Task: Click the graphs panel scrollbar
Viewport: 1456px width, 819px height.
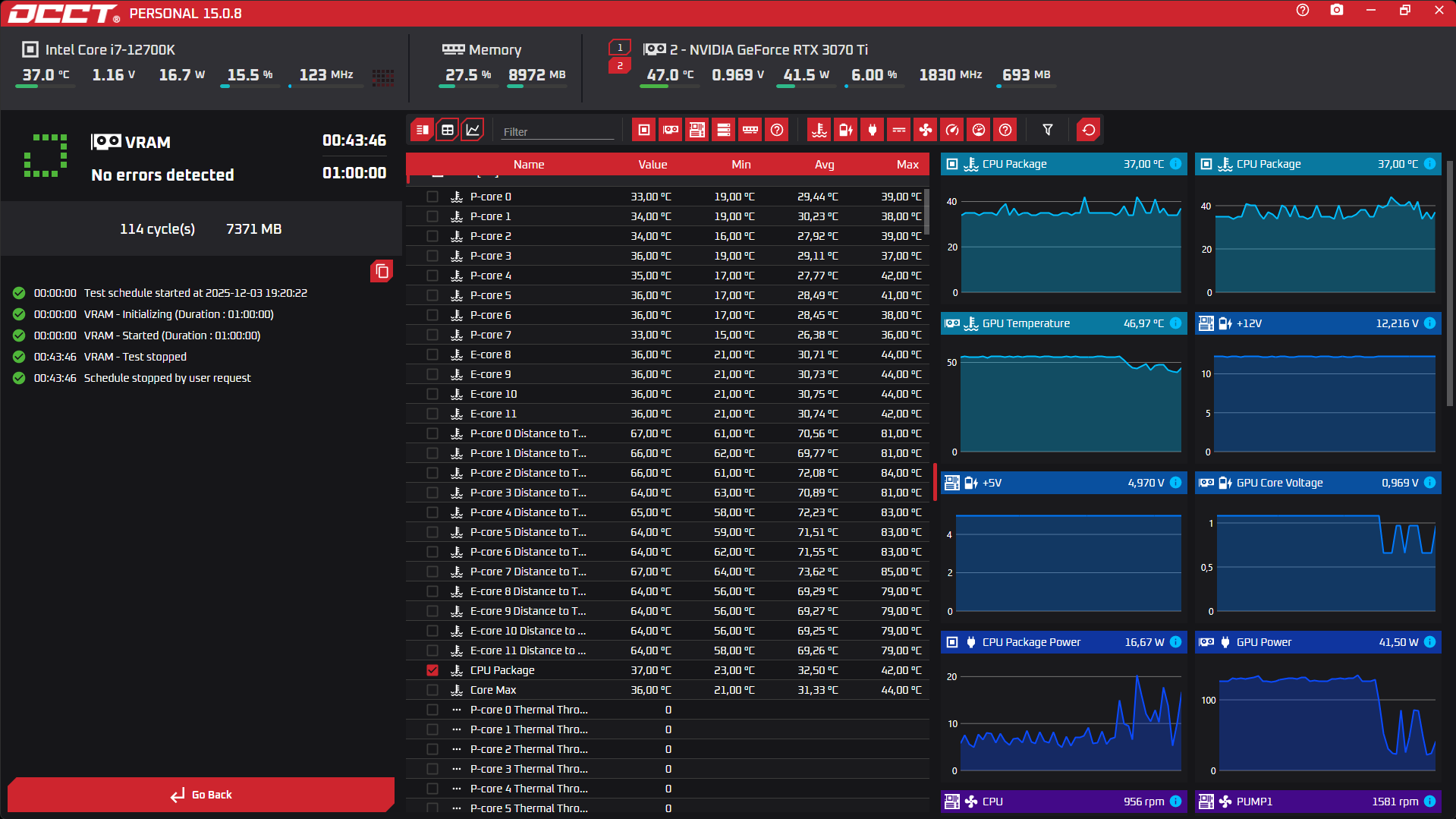Action: pyautogui.click(x=1449, y=282)
